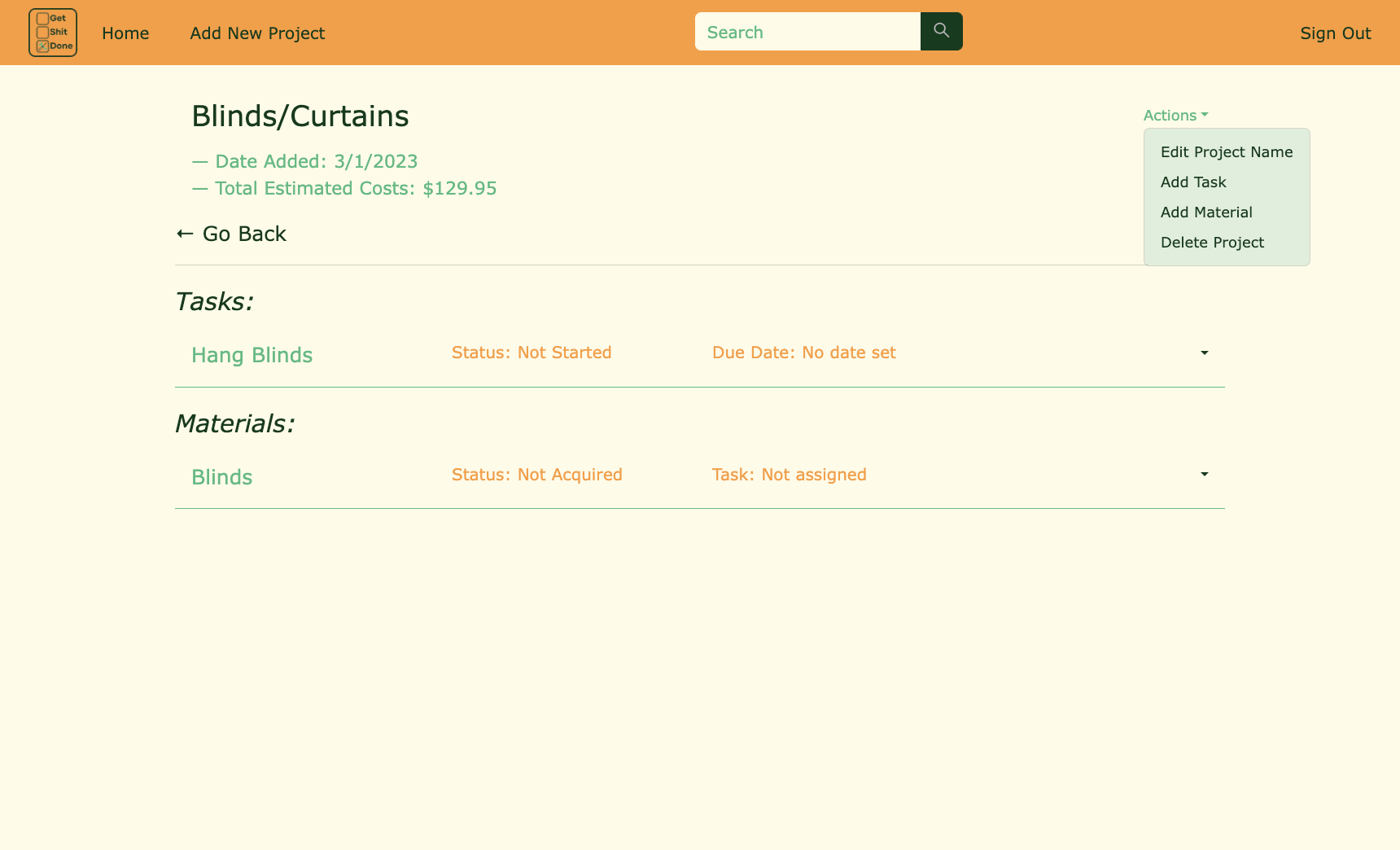Image resolution: width=1400 pixels, height=850 pixels.
Task: Sign Out of the application
Action: (x=1335, y=33)
